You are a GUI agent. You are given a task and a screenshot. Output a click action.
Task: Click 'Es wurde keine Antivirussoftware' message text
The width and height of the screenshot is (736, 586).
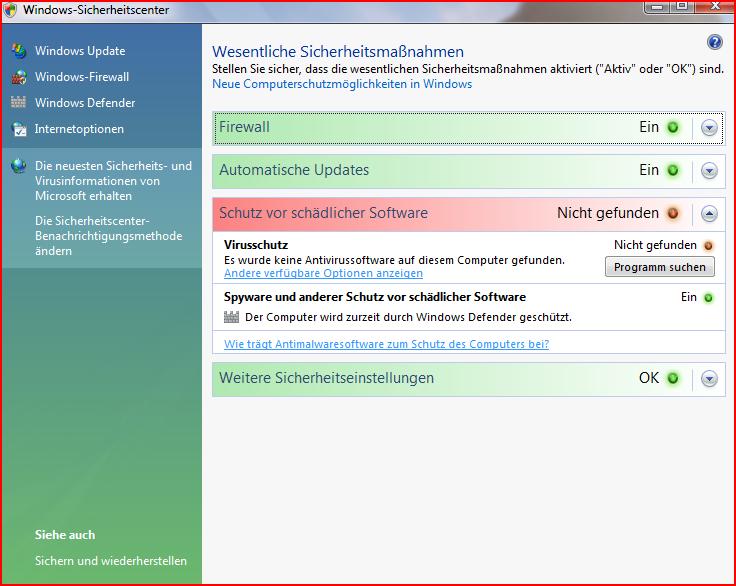394,260
